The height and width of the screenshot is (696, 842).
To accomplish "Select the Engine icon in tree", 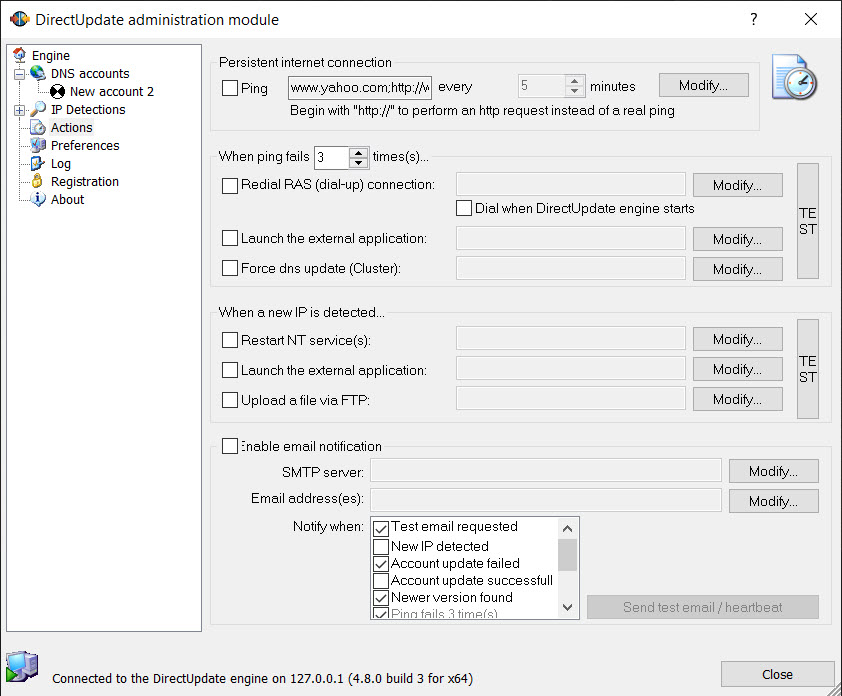I will tap(19, 55).
